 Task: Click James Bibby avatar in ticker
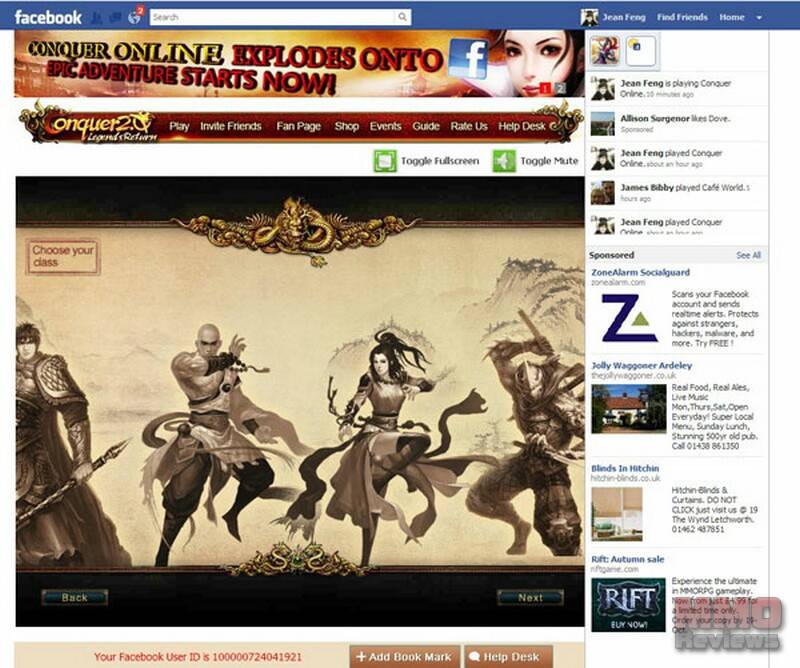tap(603, 193)
